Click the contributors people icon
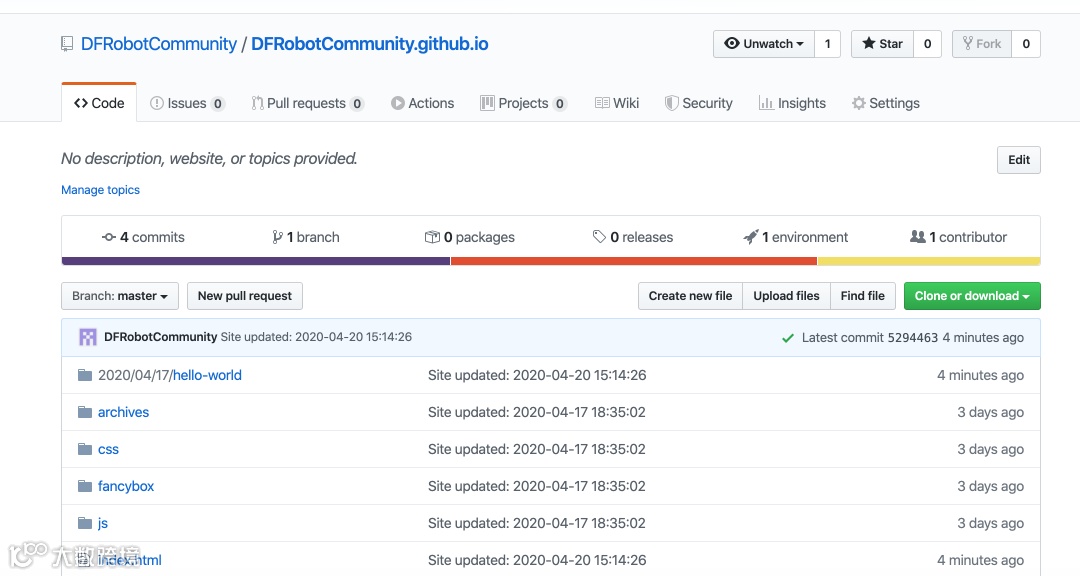The image size is (1080, 576). coord(917,236)
